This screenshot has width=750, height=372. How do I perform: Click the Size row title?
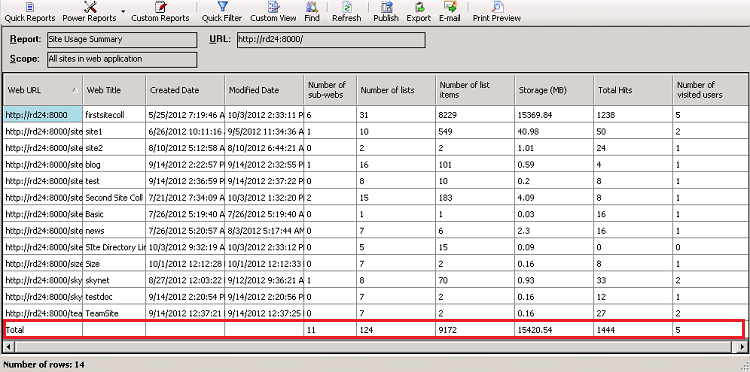point(114,263)
